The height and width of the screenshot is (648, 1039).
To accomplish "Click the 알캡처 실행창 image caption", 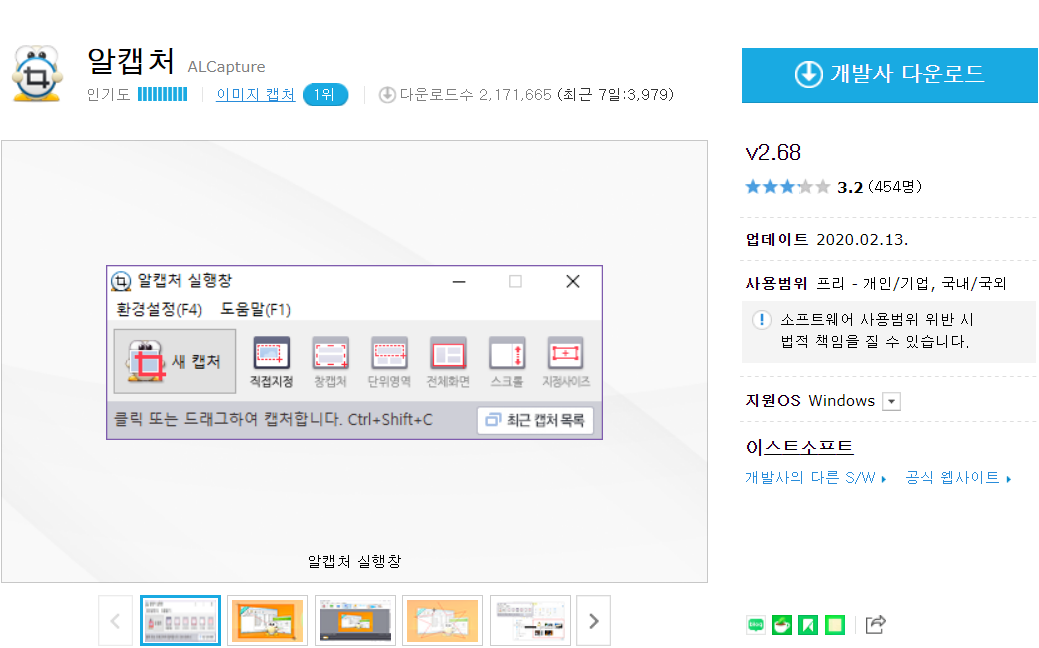I will pyautogui.click(x=355, y=562).
